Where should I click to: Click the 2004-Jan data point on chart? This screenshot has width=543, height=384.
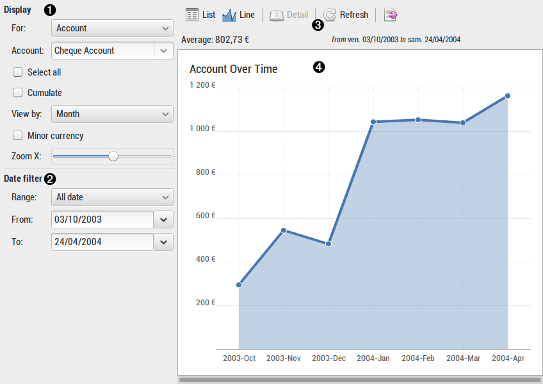pos(373,122)
